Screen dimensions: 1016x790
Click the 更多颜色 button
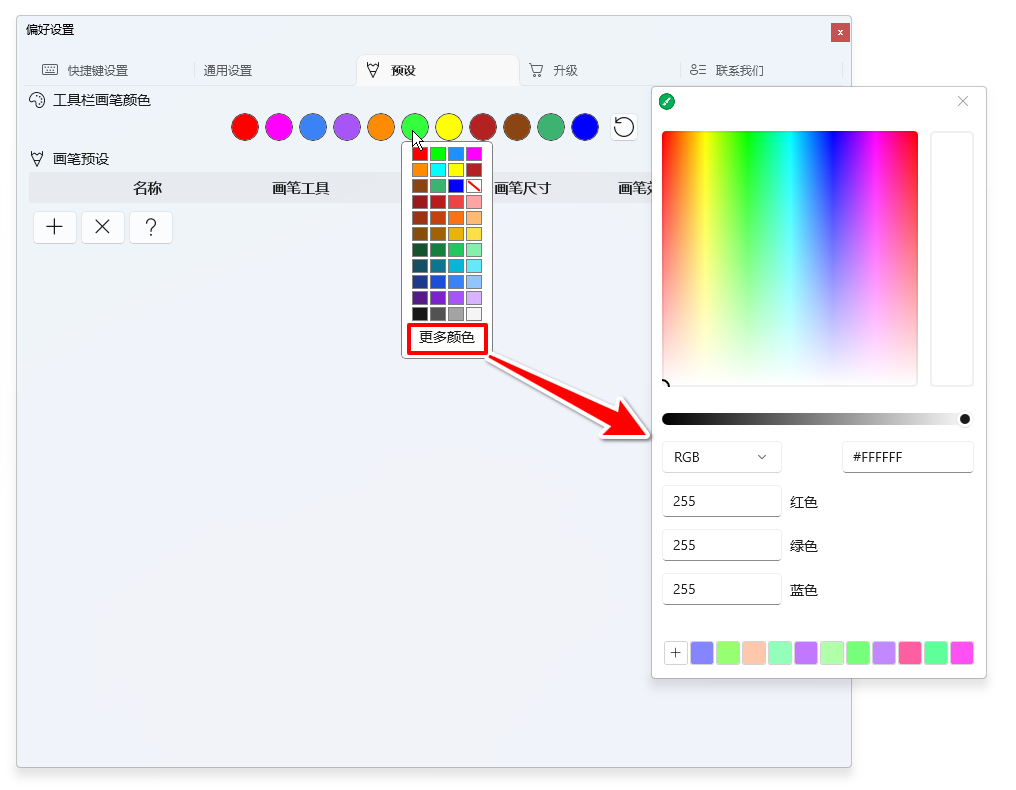point(447,338)
